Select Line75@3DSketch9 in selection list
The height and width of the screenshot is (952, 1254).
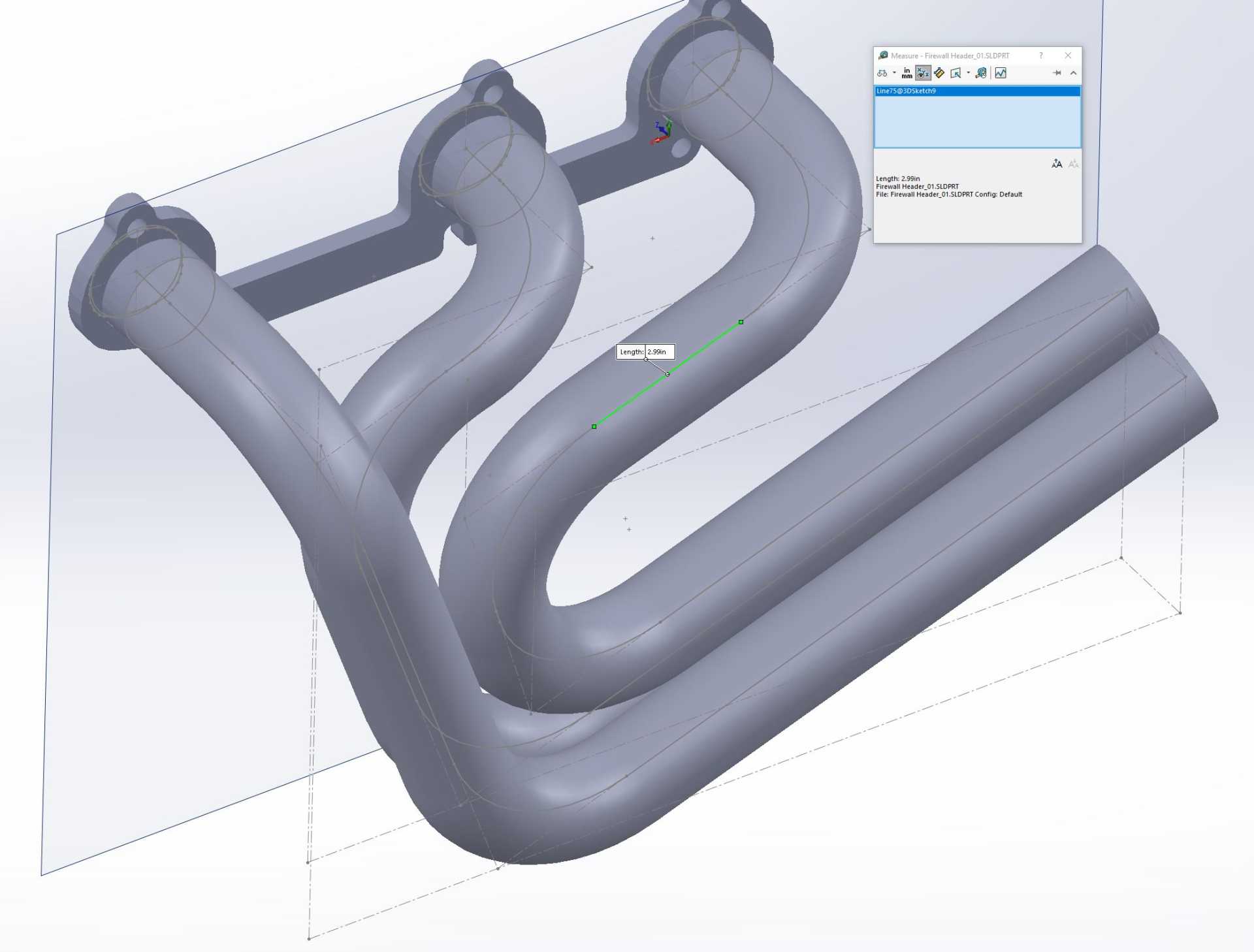click(907, 91)
